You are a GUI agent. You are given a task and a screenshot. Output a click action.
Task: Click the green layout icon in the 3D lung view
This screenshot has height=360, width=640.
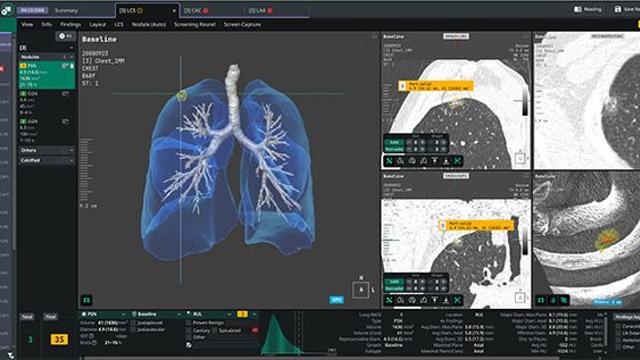(x=87, y=300)
